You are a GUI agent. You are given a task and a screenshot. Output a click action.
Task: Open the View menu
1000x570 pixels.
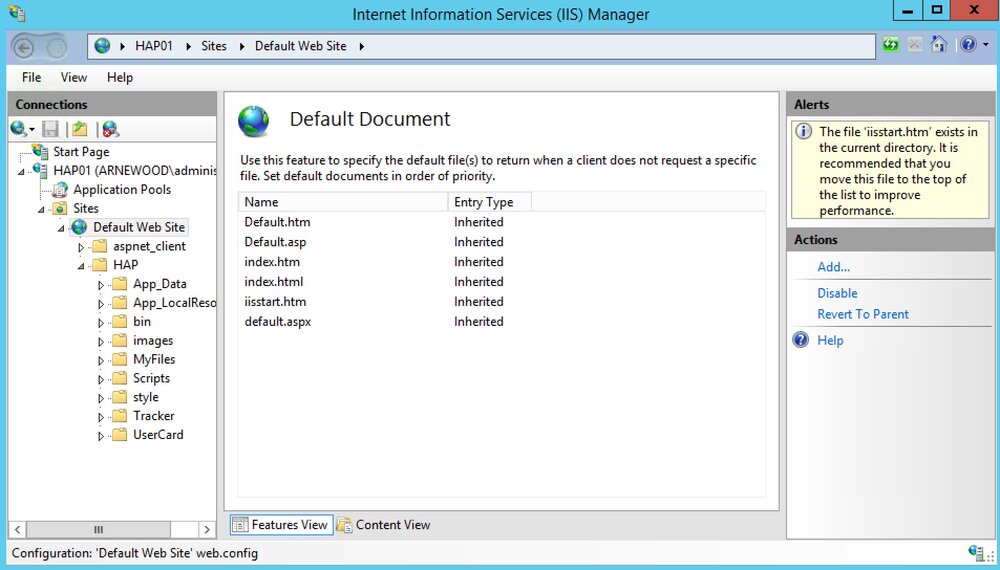(x=73, y=77)
